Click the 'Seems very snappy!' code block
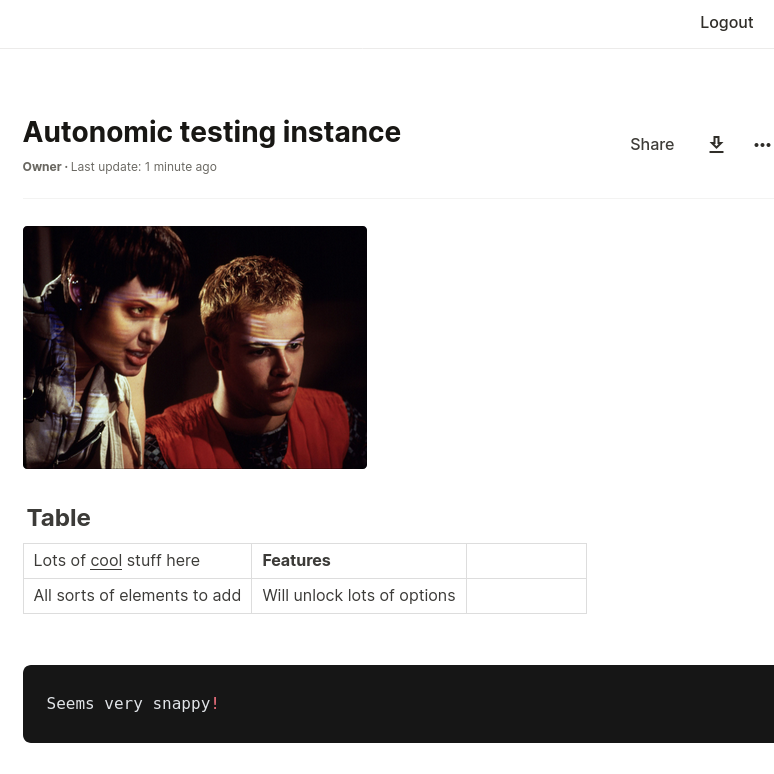 398,704
